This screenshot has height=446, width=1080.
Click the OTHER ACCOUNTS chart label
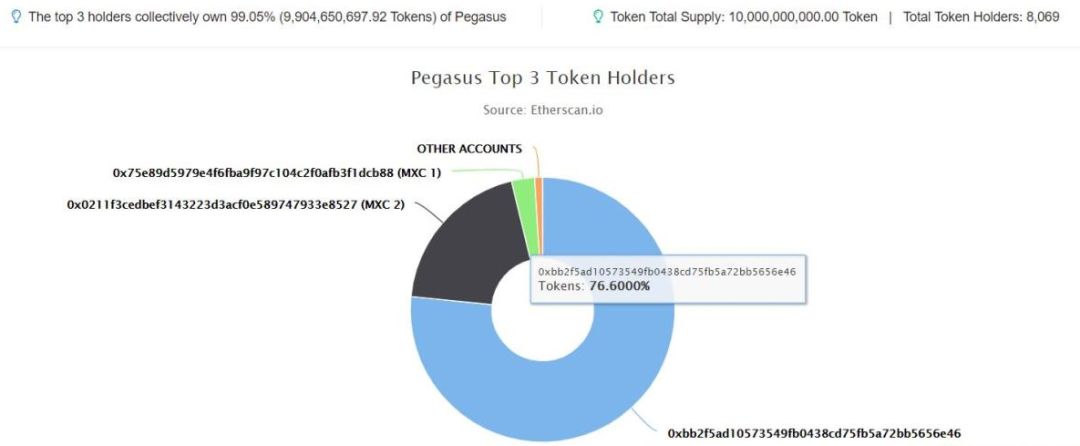tap(469, 149)
